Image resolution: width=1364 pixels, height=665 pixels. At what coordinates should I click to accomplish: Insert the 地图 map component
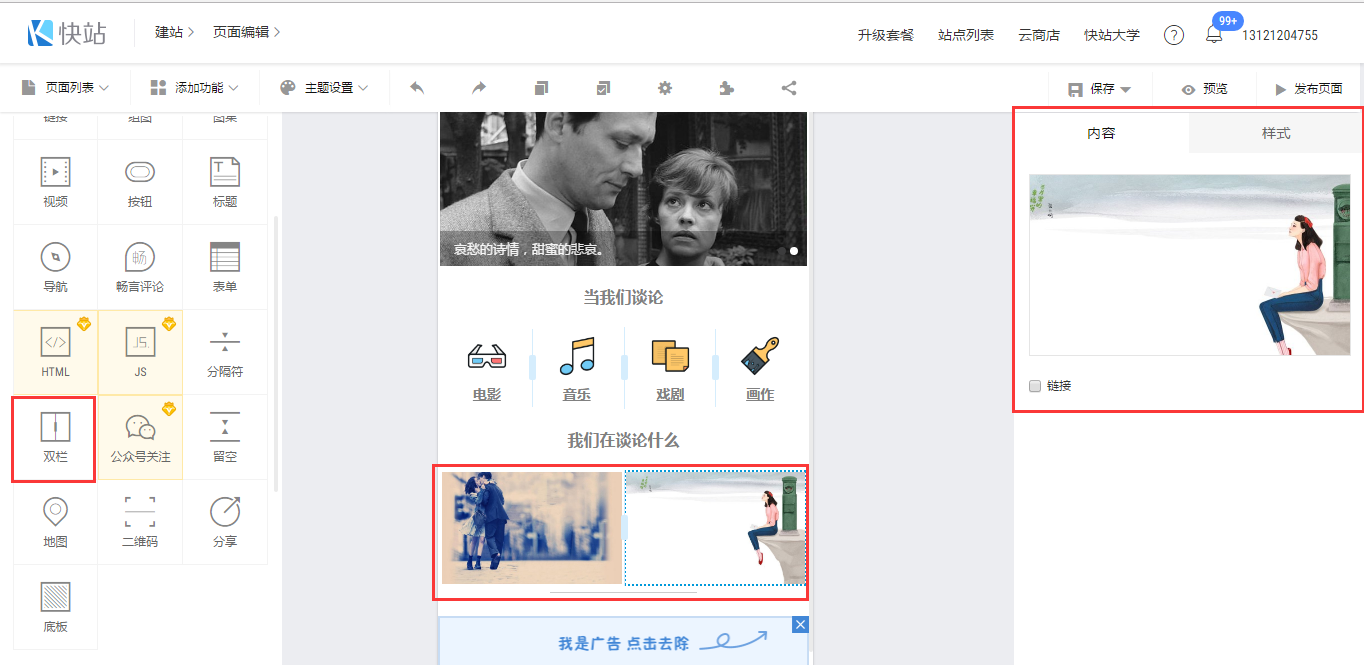click(x=55, y=521)
